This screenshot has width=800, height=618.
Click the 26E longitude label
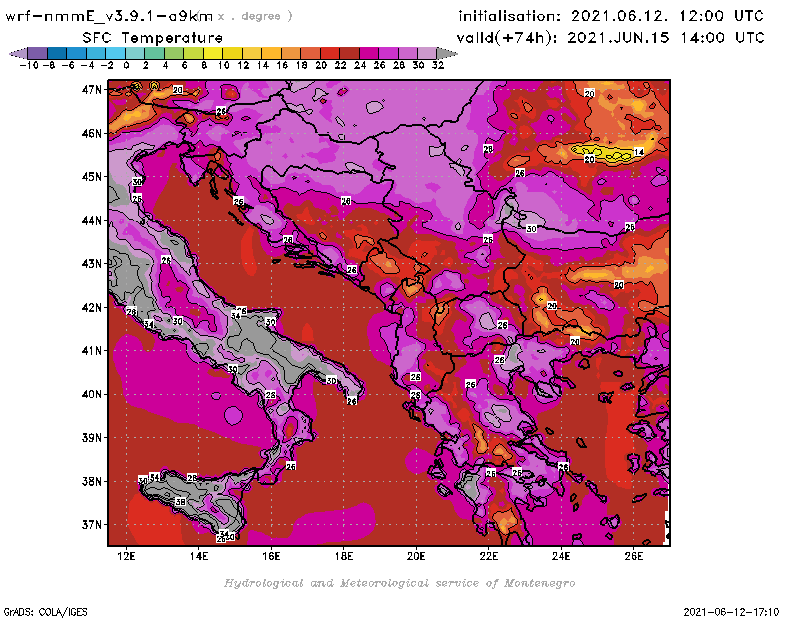[633, 556]
